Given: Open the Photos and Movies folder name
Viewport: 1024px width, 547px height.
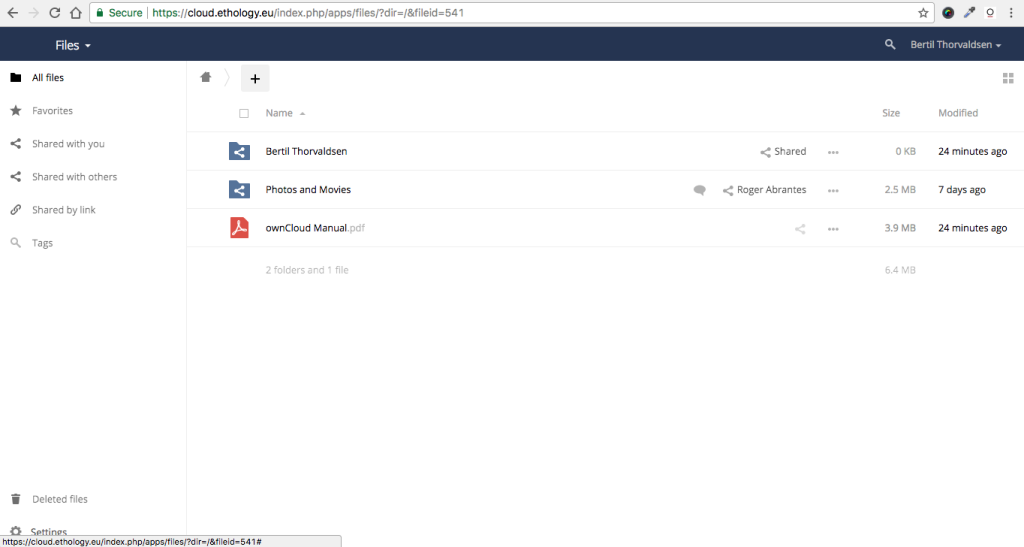Looking at the screenshot, I should (308, 189).
